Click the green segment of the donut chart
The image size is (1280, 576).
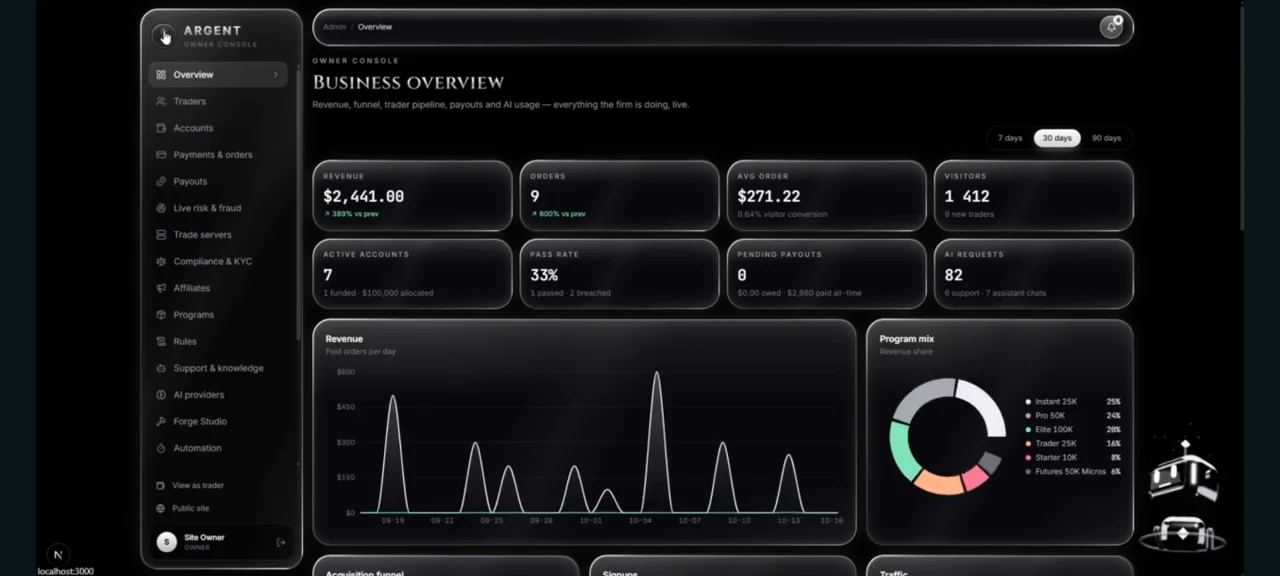[901, 452]
